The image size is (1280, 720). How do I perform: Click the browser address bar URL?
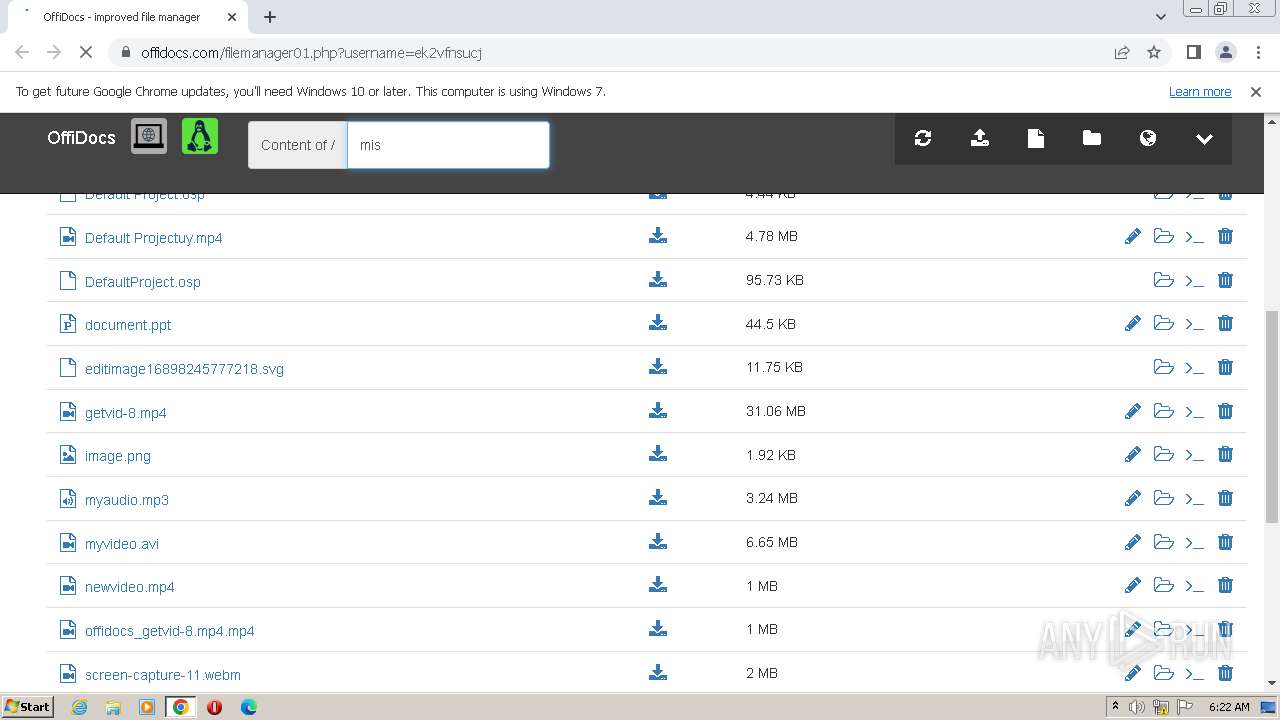coord(311,52)
